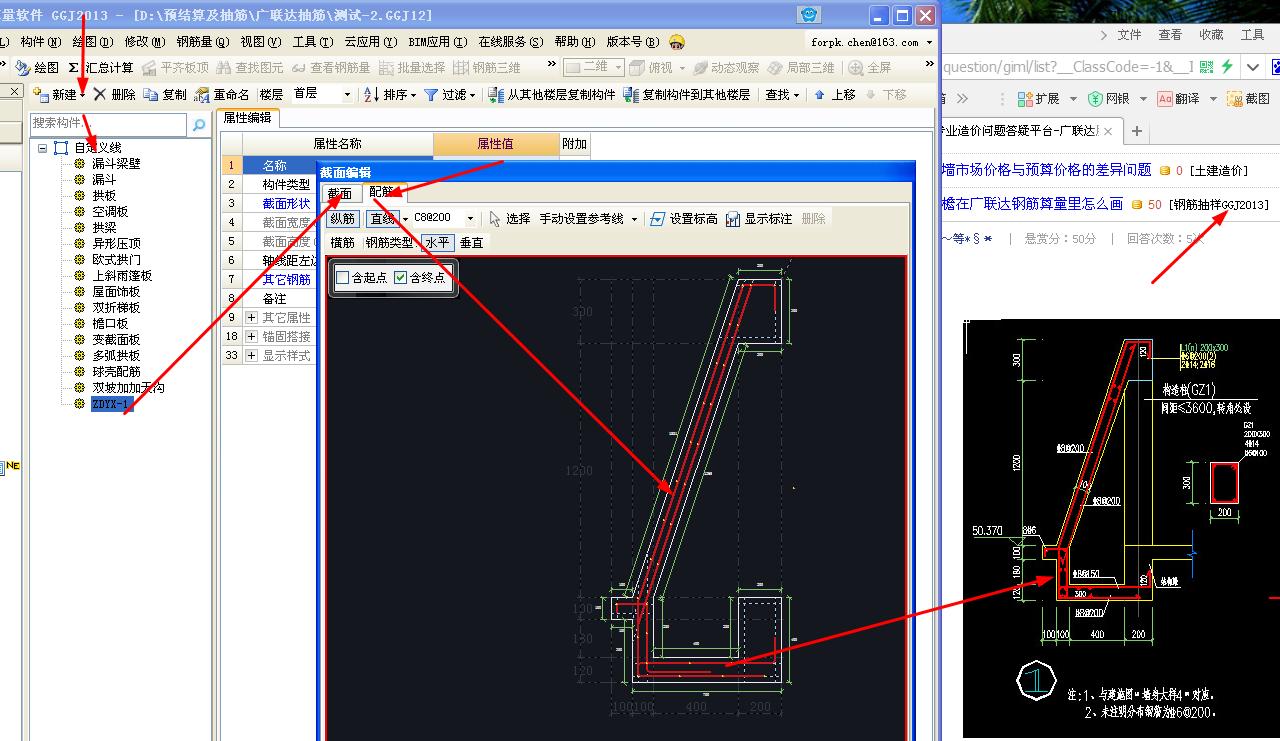Expand 显示样式 row in property table
This screenshot has height=741, width=1280.
[251, 355]
